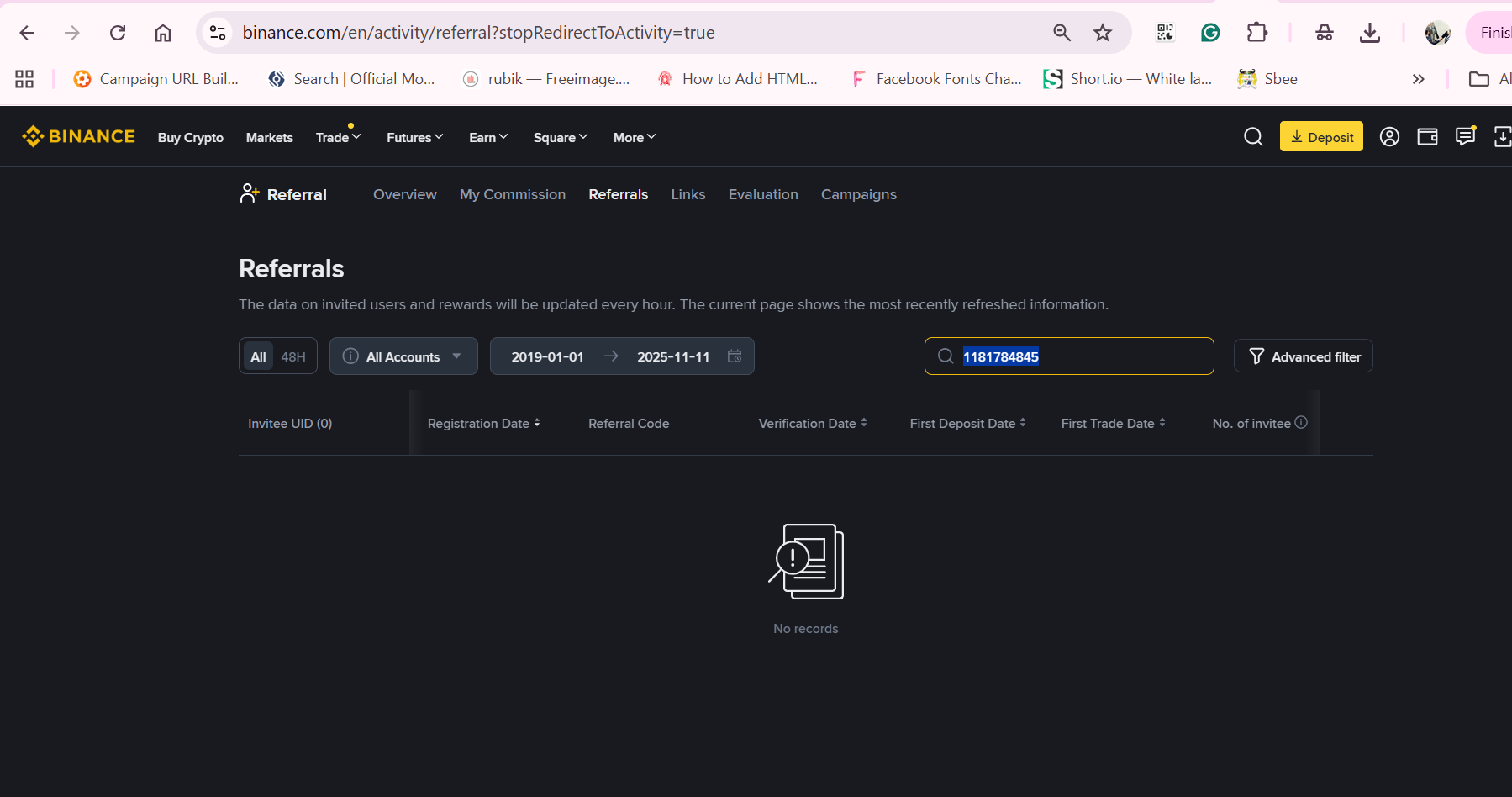The image size is (1512, 797).
Task: Reload the current browser page
Action: (118, 33)
